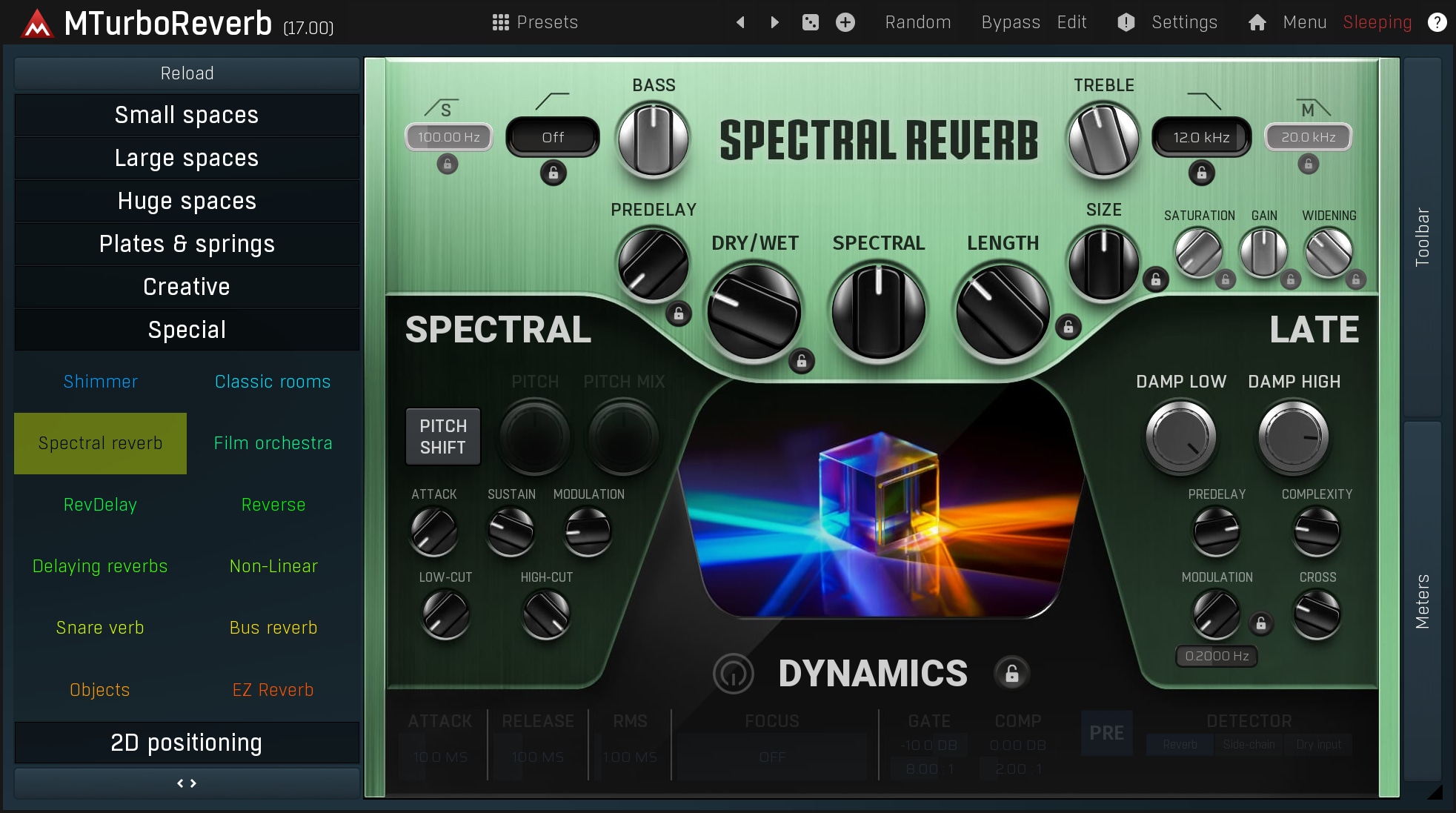This screenshot has width=1456, height=813.
Task: Toggle the Dynamics power button
Action: pyautogui.click(x=733, y=673)
